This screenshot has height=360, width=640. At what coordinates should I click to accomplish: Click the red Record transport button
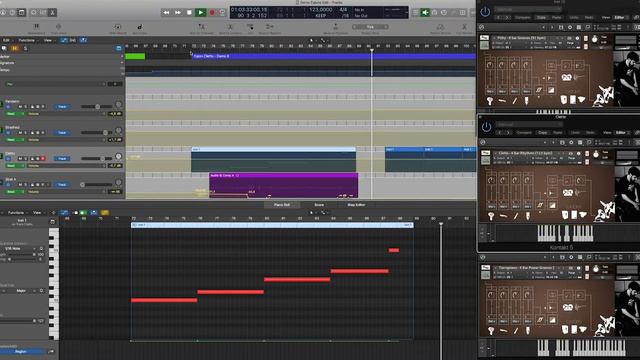[212, 13]
